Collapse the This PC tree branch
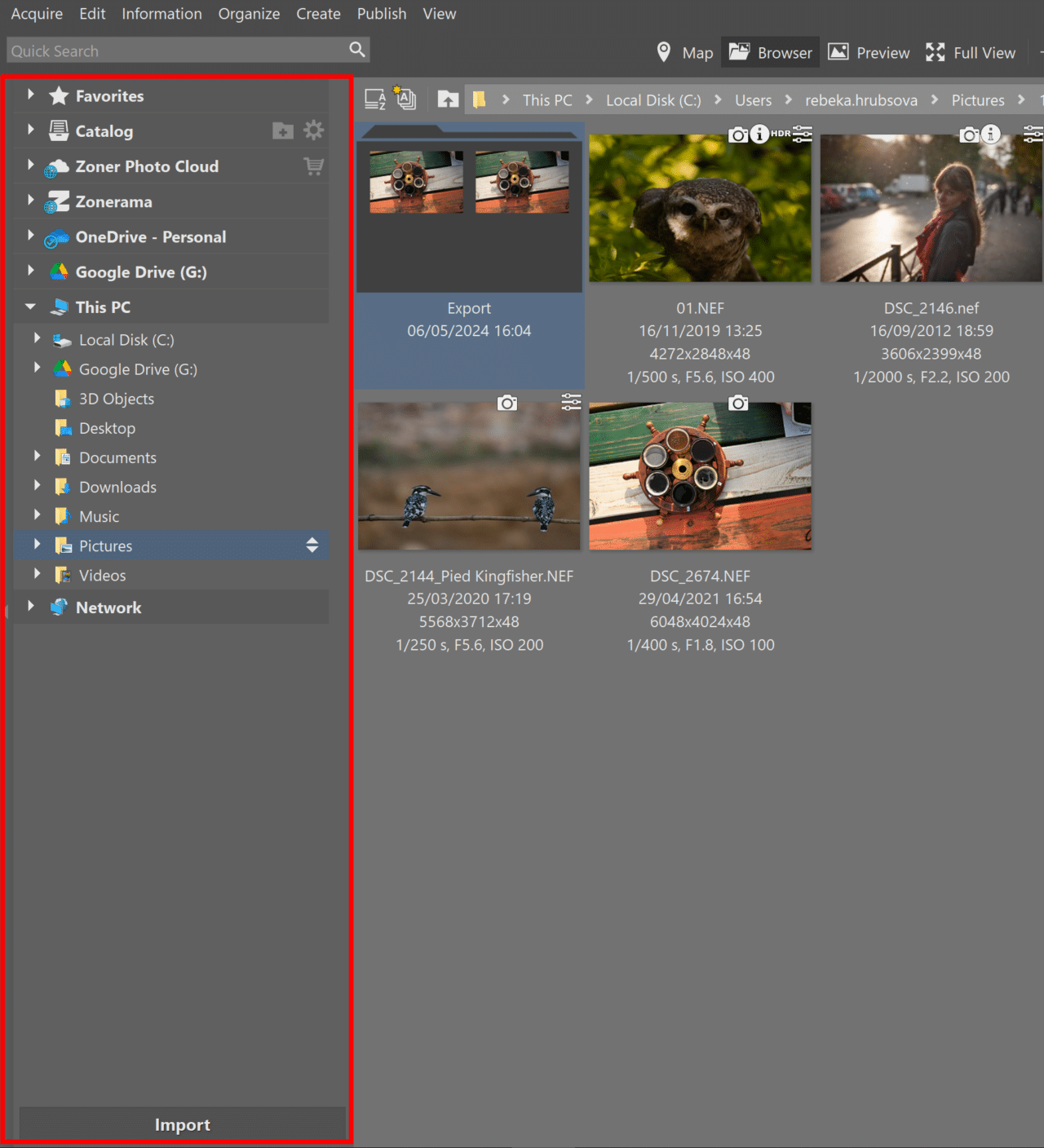 coord(30,307)
